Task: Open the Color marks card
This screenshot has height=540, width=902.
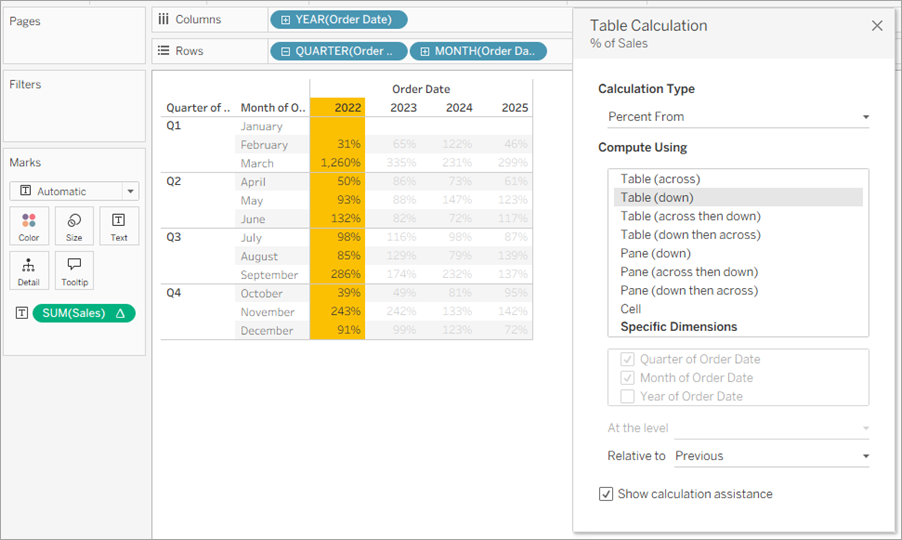Action: tap(29, 227)
